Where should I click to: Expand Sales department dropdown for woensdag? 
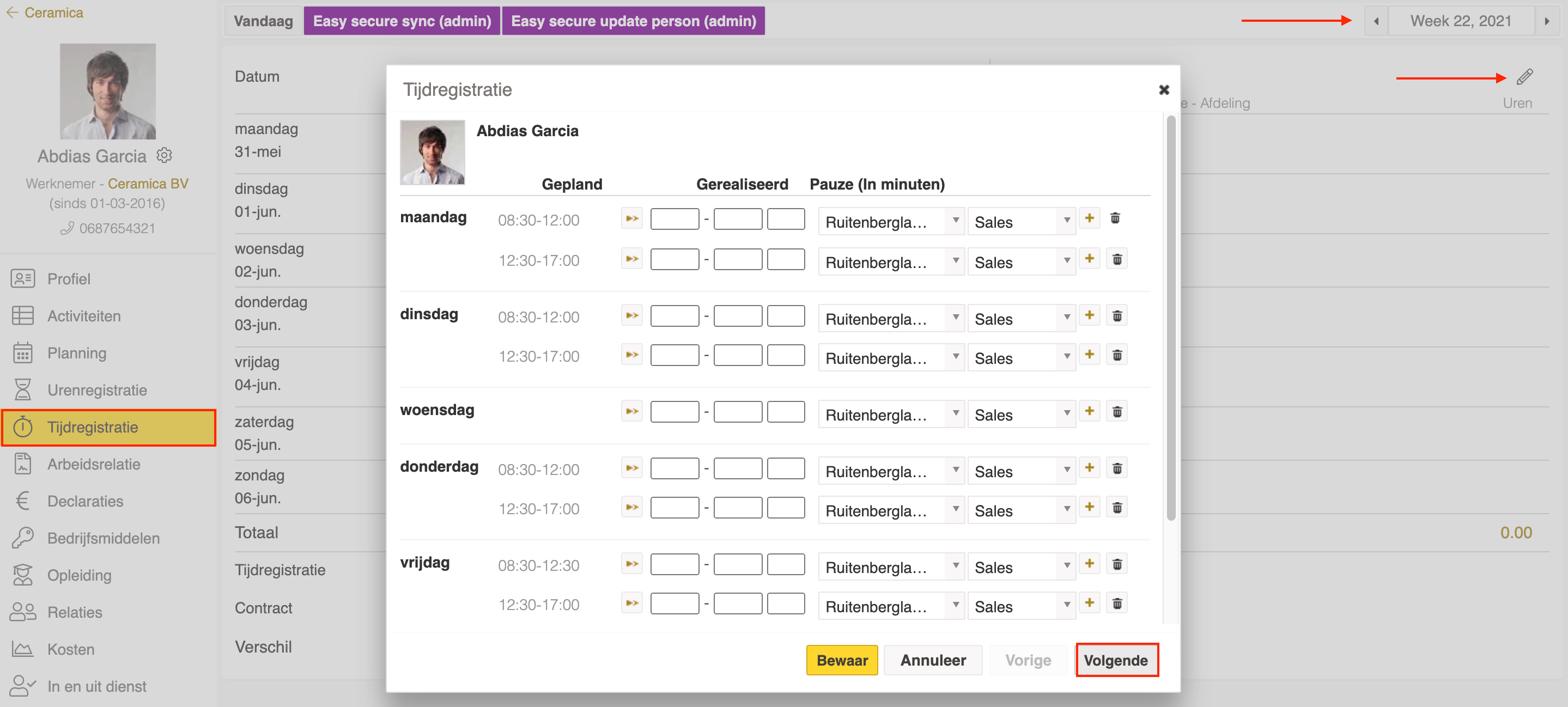(1022, 415)
